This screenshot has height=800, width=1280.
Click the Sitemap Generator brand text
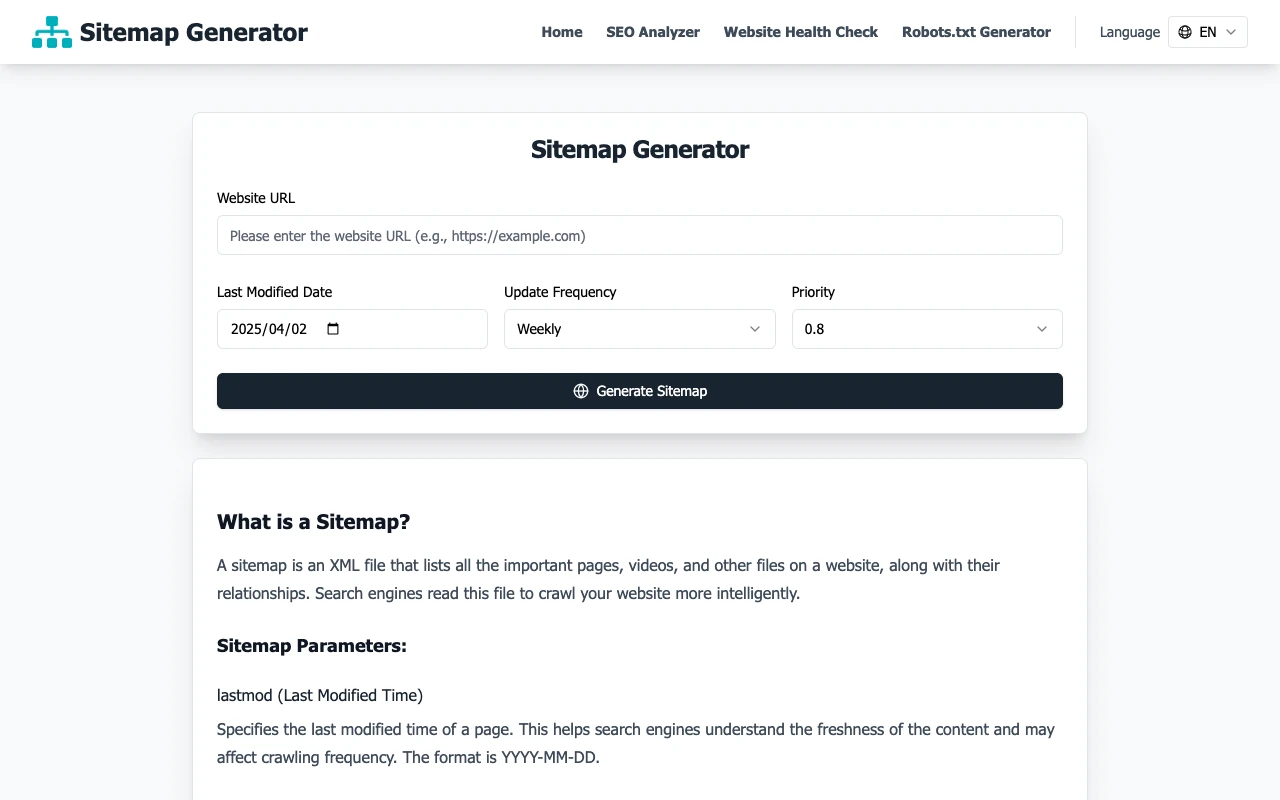[195, 31]
